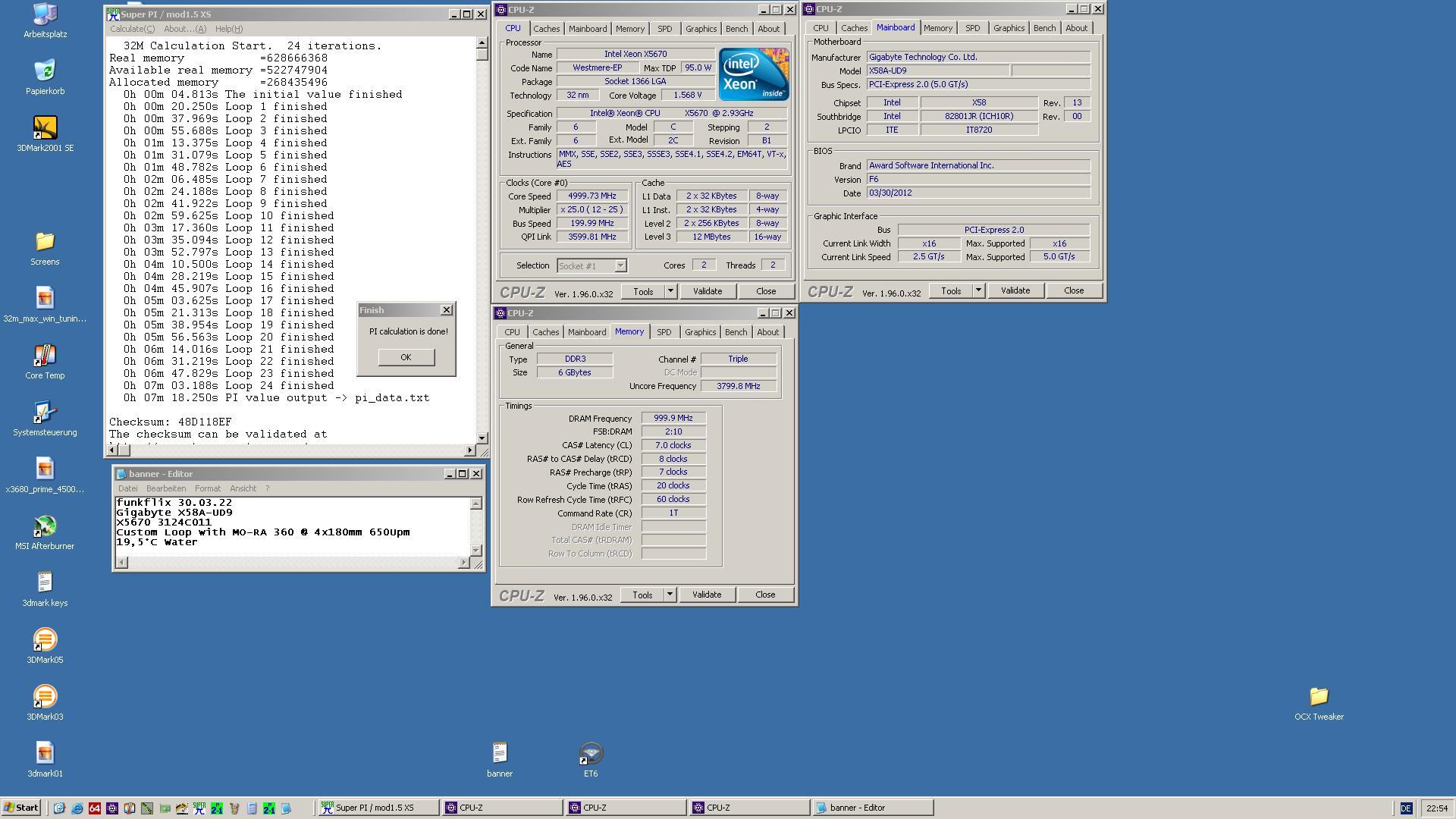Click OK in the Finish dialog

pyautogui.click(x=406, y=357)
